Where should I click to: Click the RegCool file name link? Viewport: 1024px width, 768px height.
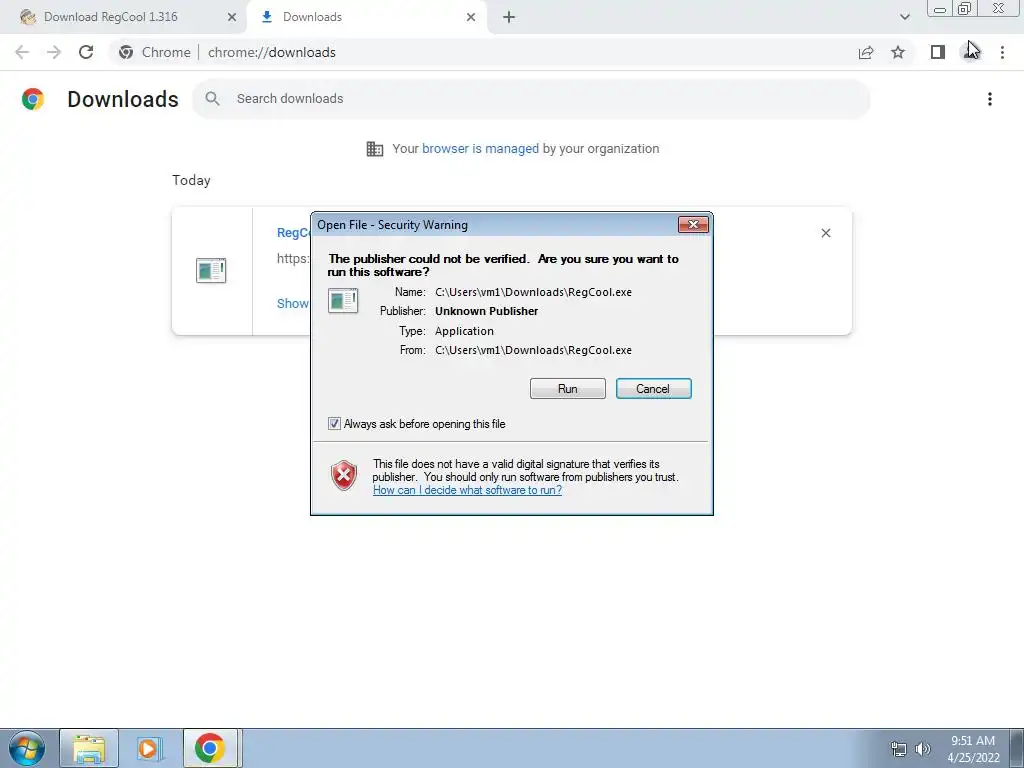tap(293, 232)
